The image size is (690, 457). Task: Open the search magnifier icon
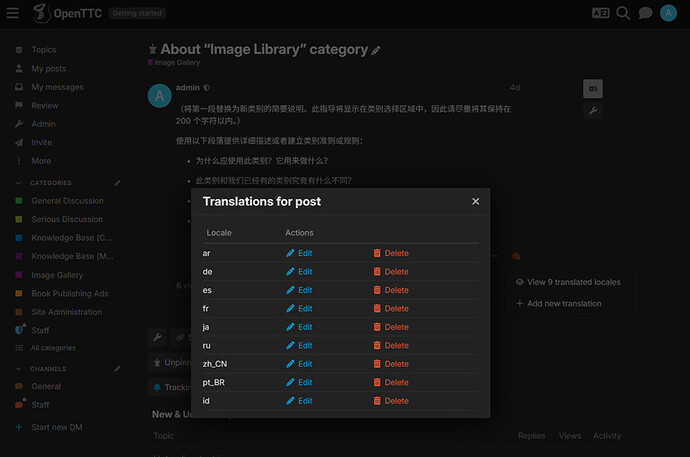[623, 13]
